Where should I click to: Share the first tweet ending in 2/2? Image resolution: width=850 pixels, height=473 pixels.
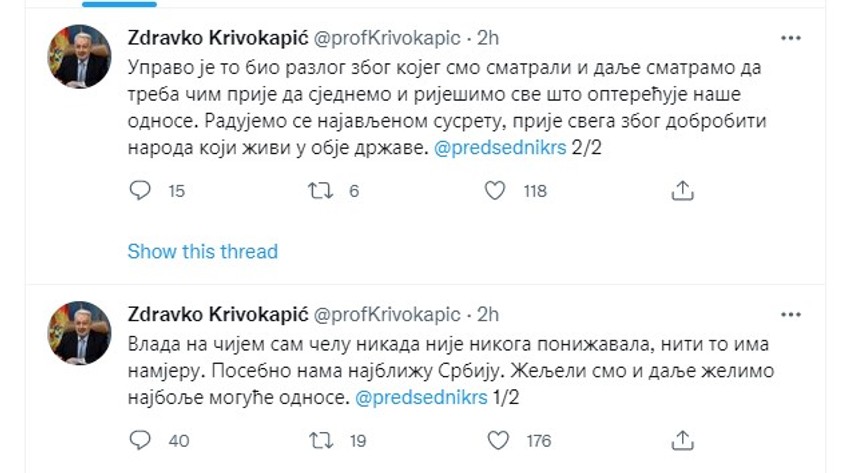coord(681,191)
